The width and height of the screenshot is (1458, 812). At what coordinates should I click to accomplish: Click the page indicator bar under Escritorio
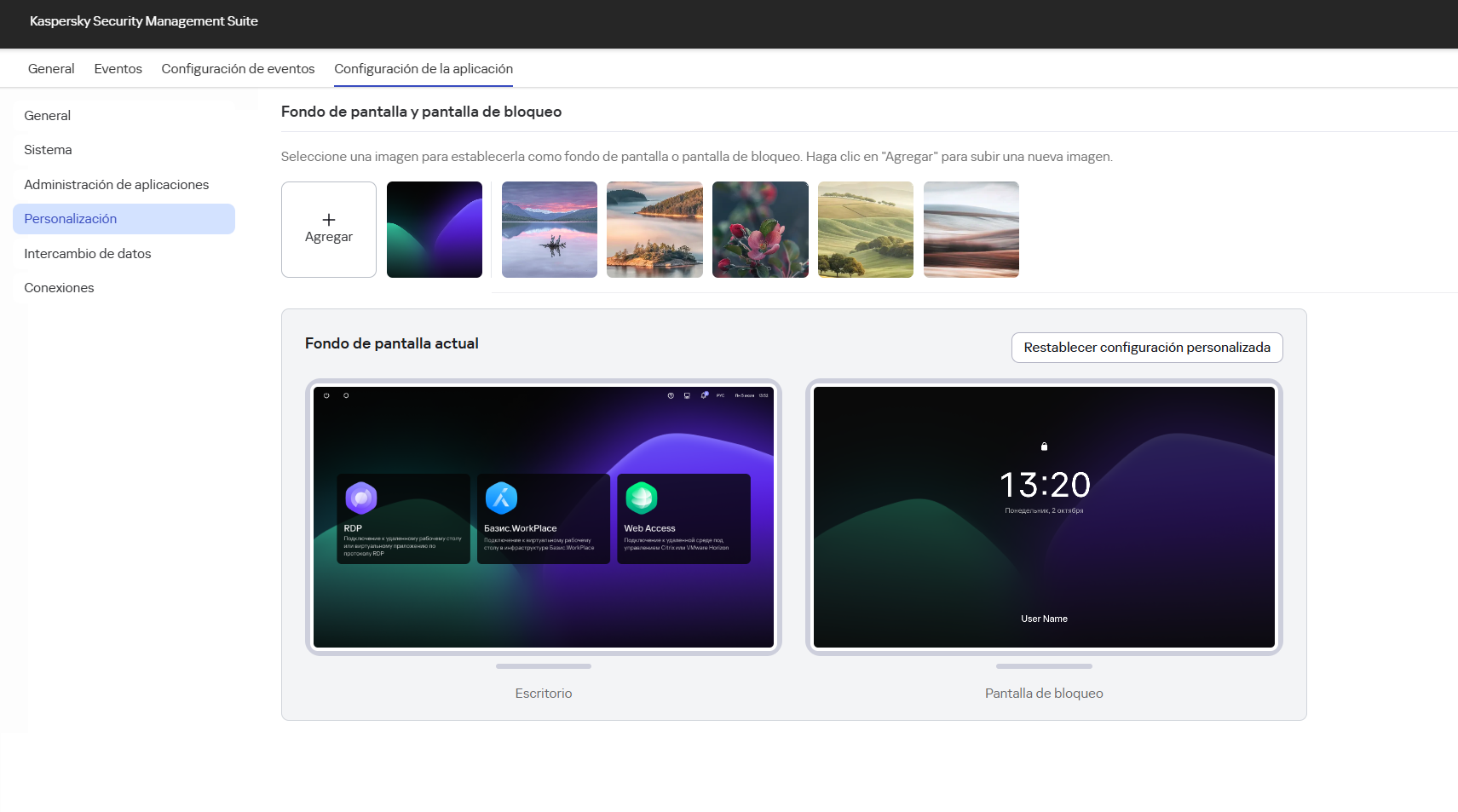543,667
